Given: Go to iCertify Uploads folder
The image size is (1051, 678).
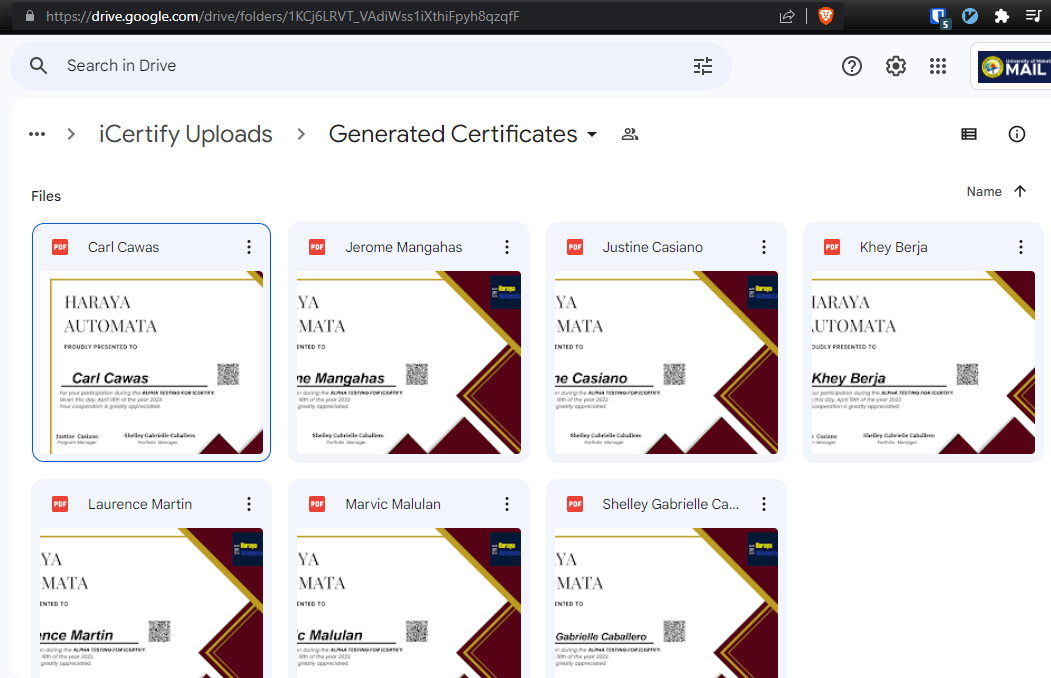Looking at the screenshot, I should pyautogui.click(x=186, y=134).
